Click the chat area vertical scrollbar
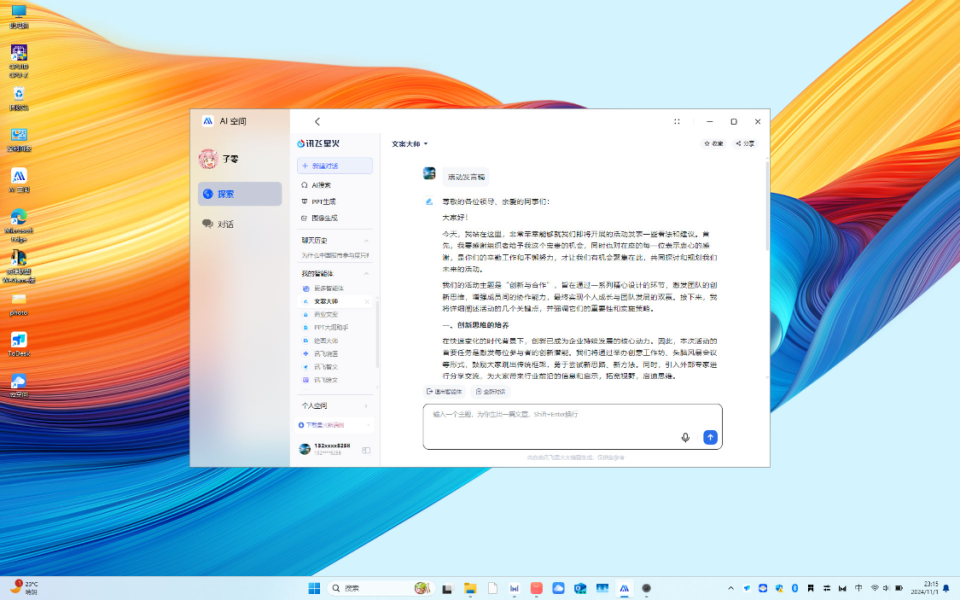 point(767,205)
